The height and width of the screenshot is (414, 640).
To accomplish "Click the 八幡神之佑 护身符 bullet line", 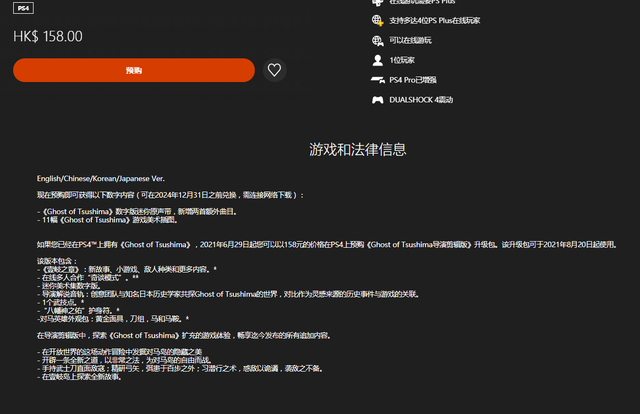I will pyautogui.click(x=78, y=311).
